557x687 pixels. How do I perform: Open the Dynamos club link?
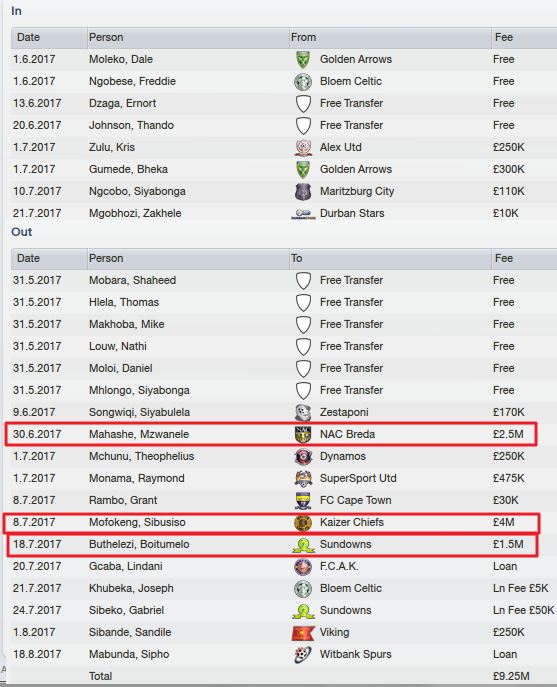pyautogui.click(x=343, y=457)
